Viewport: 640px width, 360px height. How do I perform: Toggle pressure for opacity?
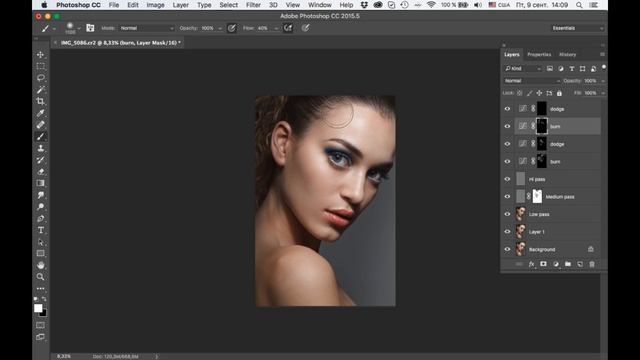pos(231,28)
